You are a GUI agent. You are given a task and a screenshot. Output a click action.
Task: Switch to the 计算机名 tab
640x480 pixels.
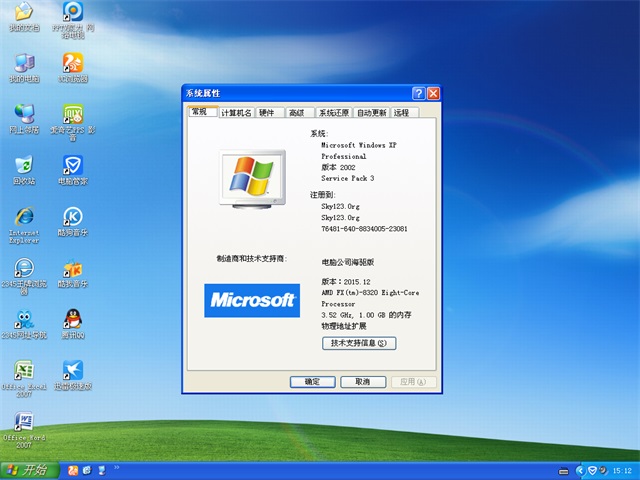(x=236, y=114)
